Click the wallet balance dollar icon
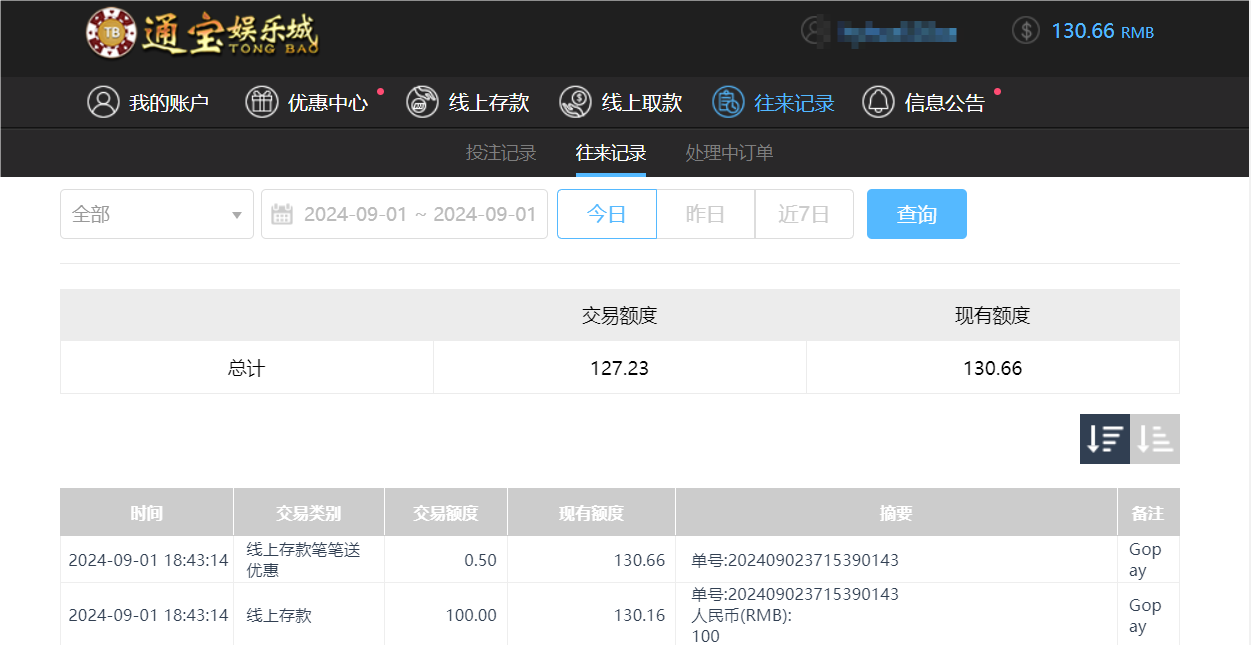 1025,30
